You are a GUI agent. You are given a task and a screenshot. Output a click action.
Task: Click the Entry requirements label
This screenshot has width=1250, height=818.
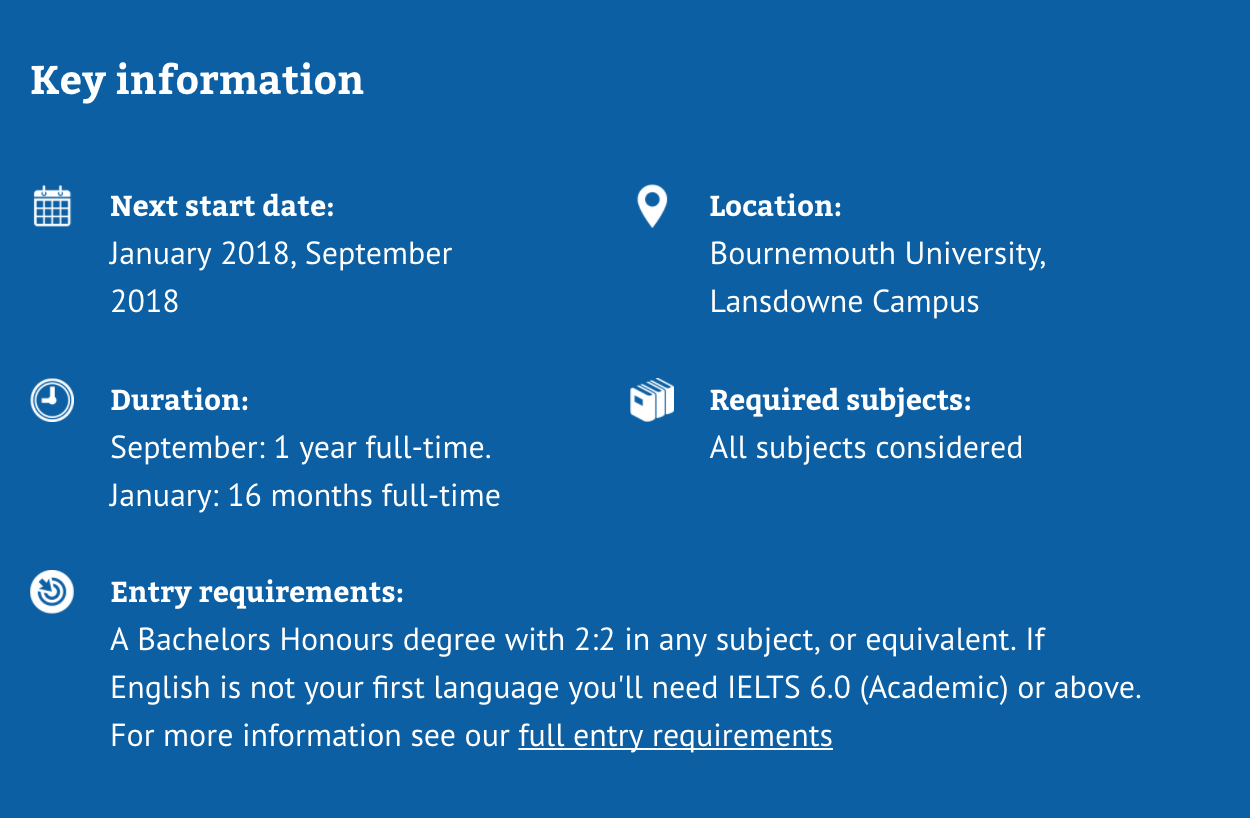pos(257,592)
